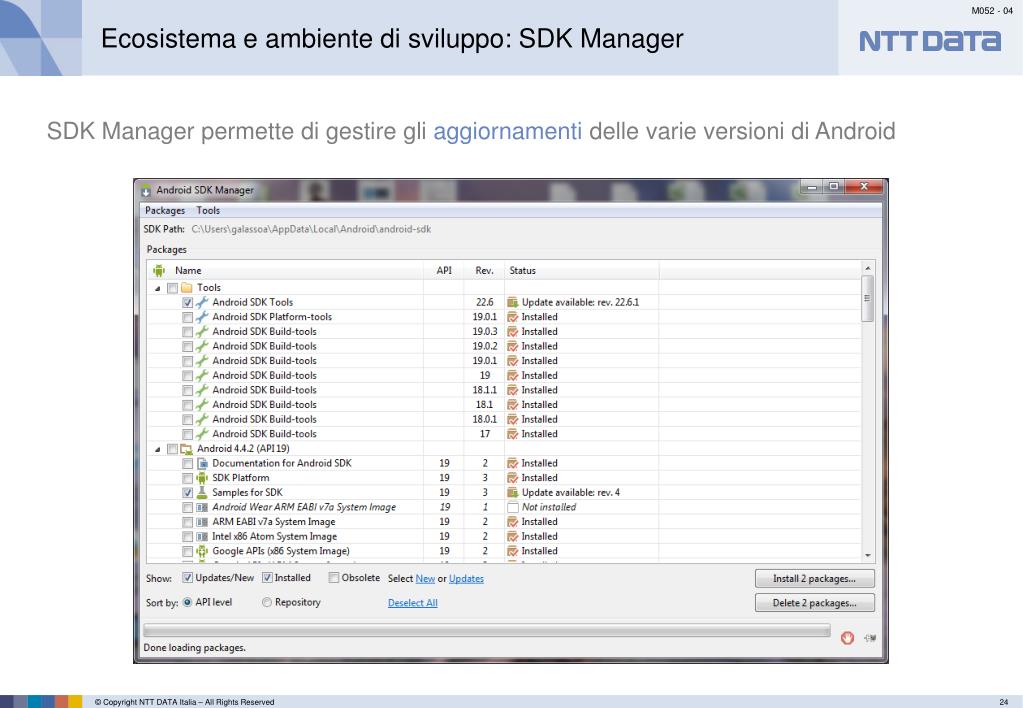Click the SDK Platform android icon

pyautogui.click(x=202, y=478)
